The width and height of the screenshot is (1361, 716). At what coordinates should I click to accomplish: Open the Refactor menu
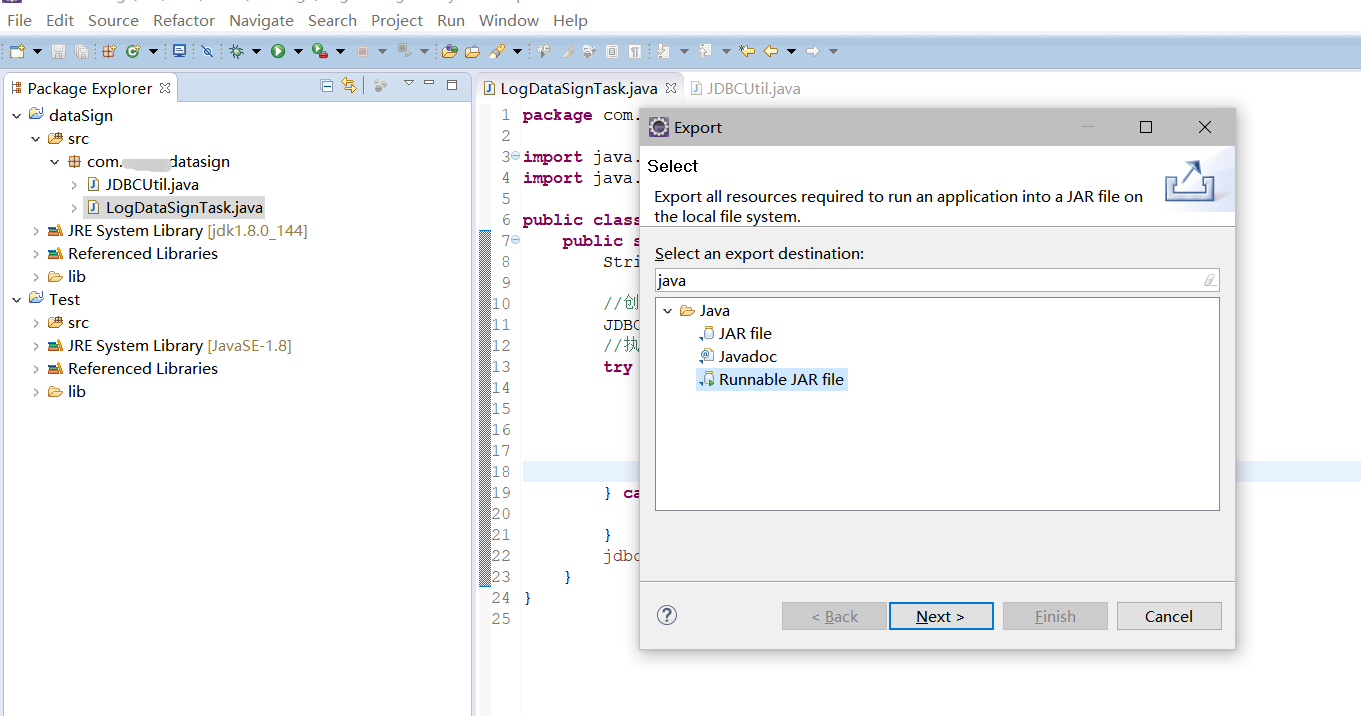pos(184,20)
